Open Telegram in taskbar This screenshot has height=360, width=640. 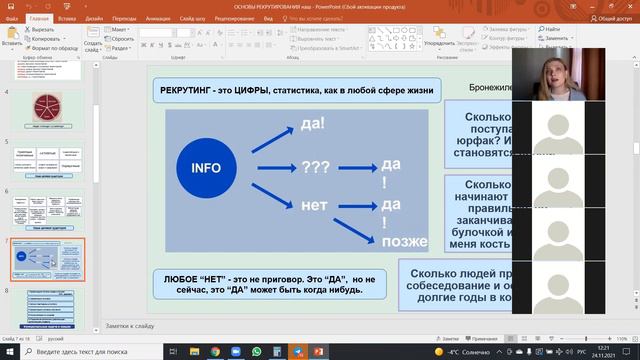pyautogui.click(x=298, y=351)
